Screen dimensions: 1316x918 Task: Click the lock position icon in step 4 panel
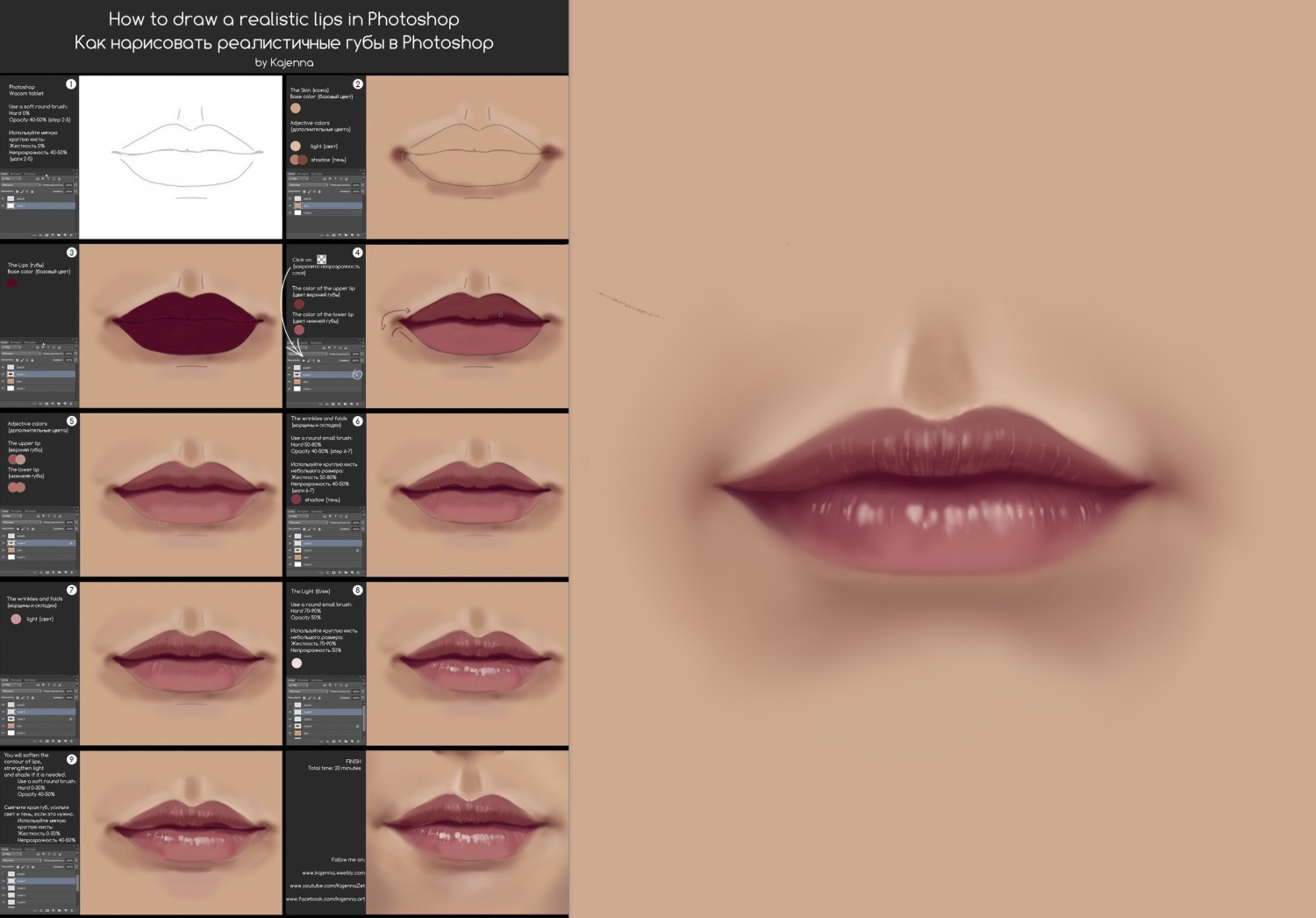313,361
